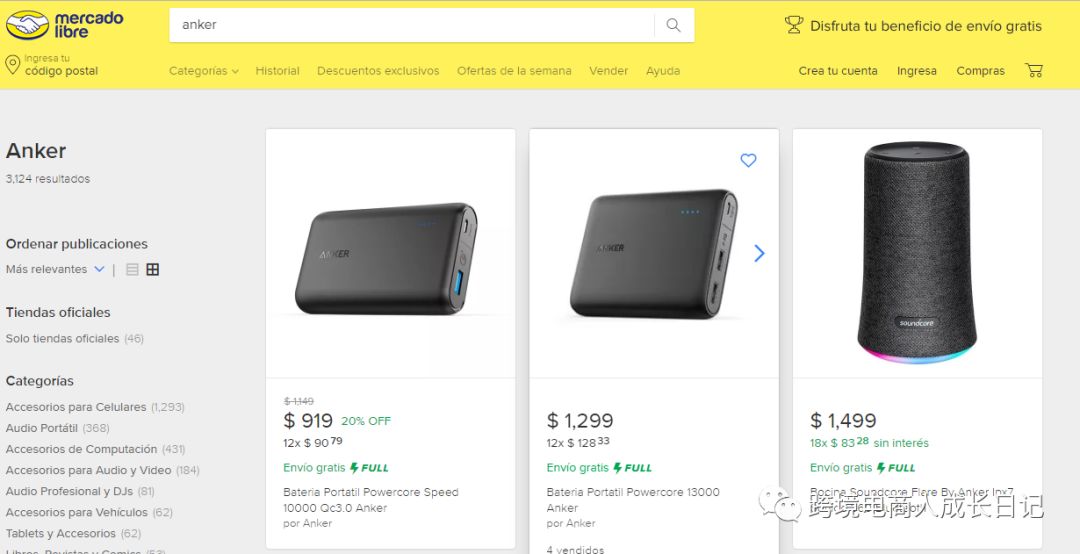Click the Crea tu cuenta link
The height and width of the screenshot is (554, 1080).
837,71
